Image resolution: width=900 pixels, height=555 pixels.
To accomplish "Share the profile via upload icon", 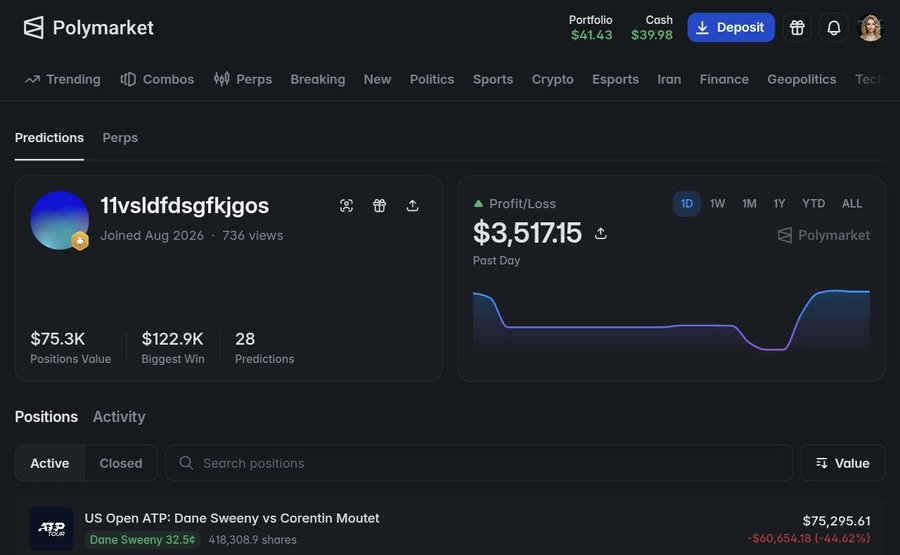I will tap(412, 205).
